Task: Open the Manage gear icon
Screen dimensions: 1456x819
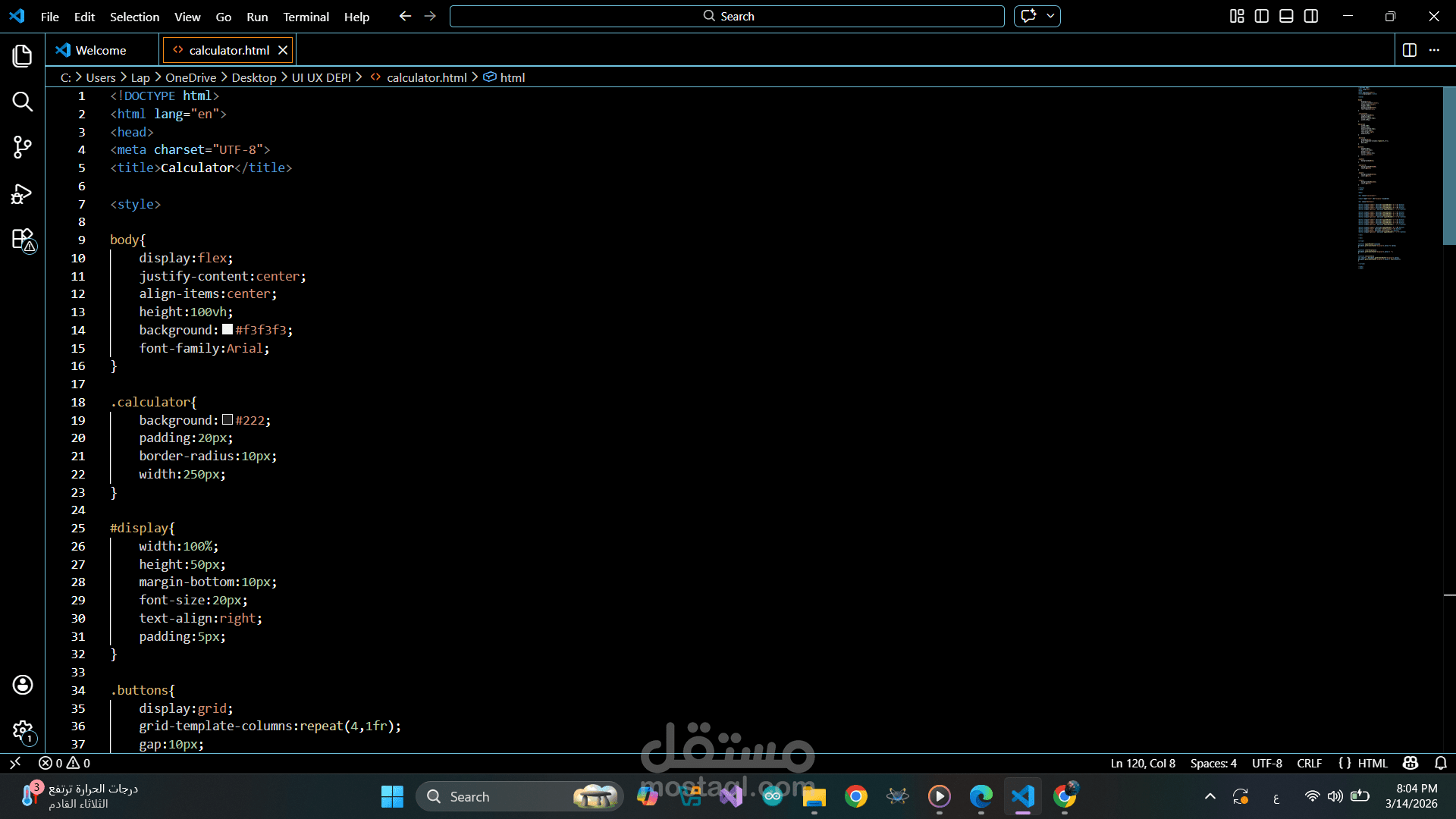Action: click(x=23, y=731)
